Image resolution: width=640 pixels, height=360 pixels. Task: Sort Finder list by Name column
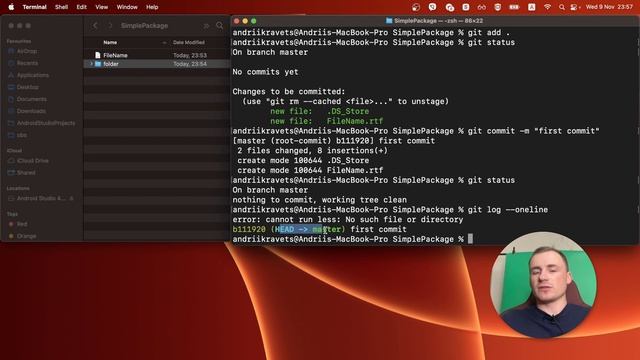pos(110,42)
